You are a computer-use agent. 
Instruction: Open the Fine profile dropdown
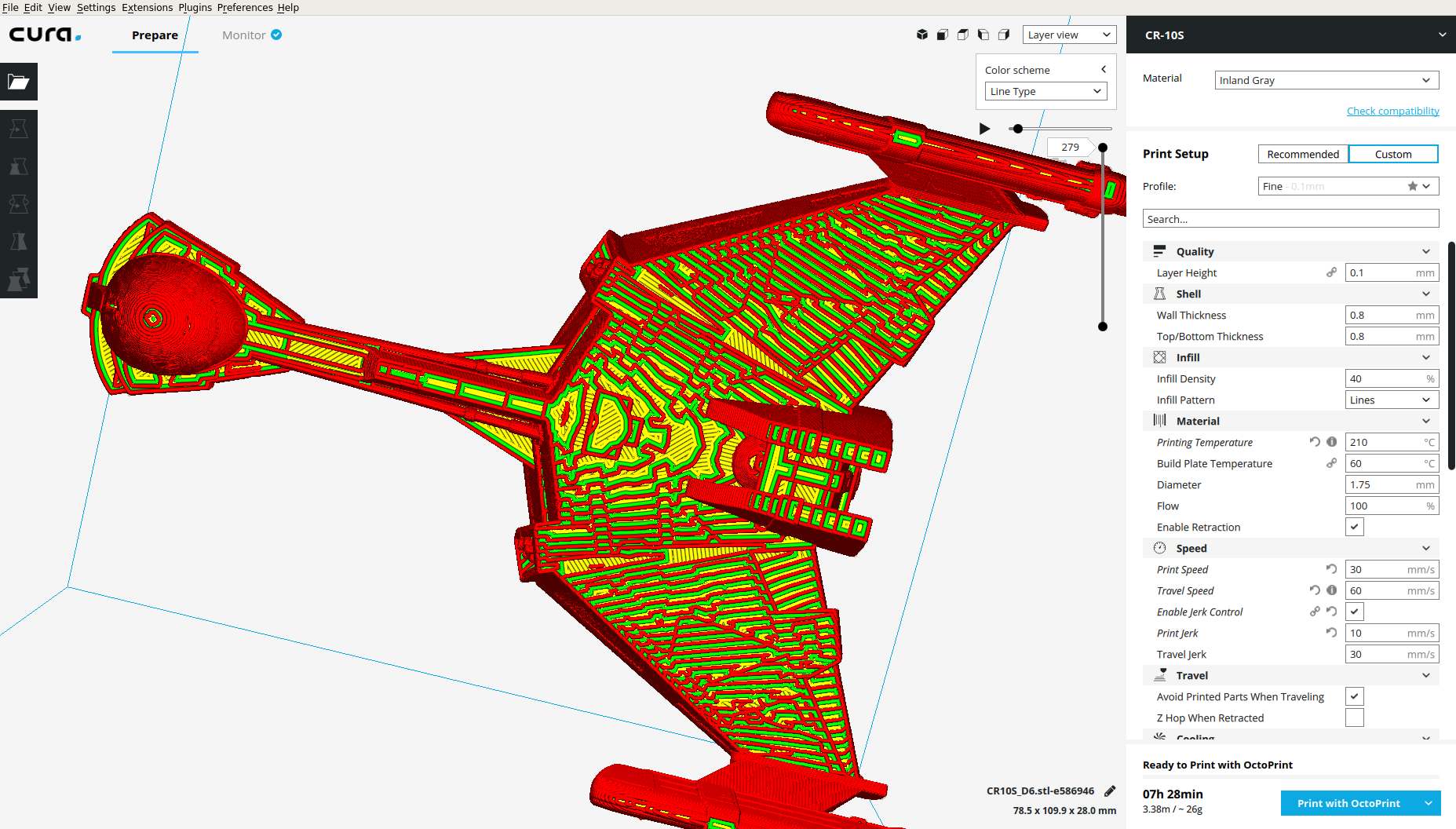[x=1348, y=186]
